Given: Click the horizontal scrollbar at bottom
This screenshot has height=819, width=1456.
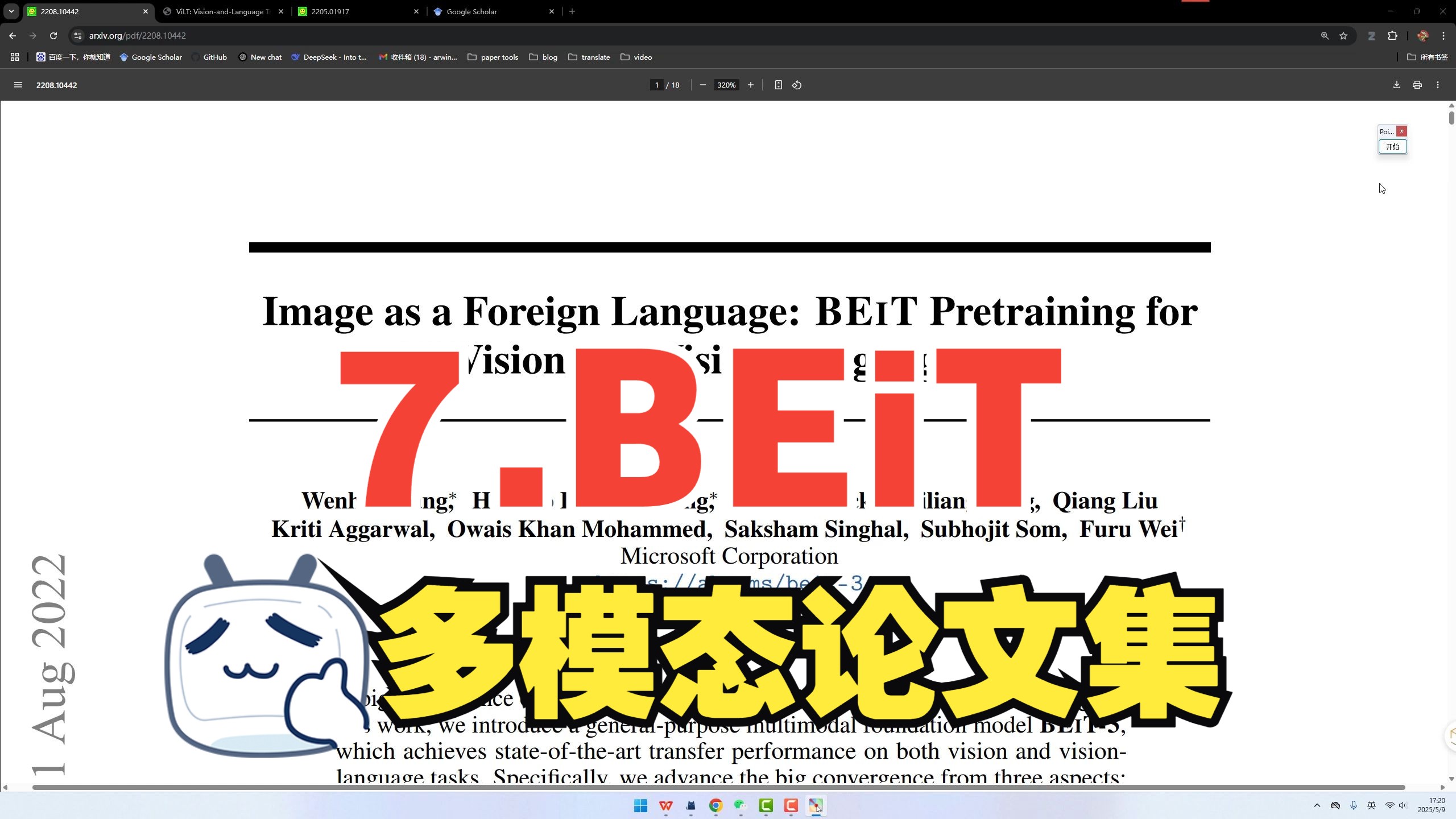Looking at the screenshot, I should point(718,787).
